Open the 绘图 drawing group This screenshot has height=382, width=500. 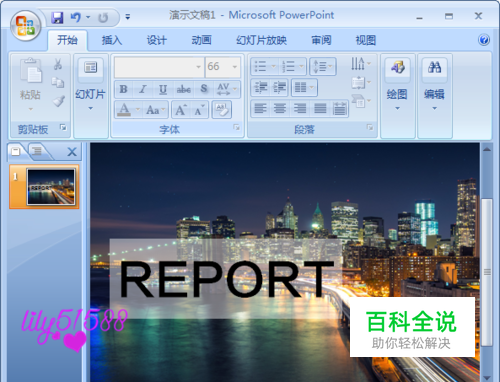tap(397, 84)
